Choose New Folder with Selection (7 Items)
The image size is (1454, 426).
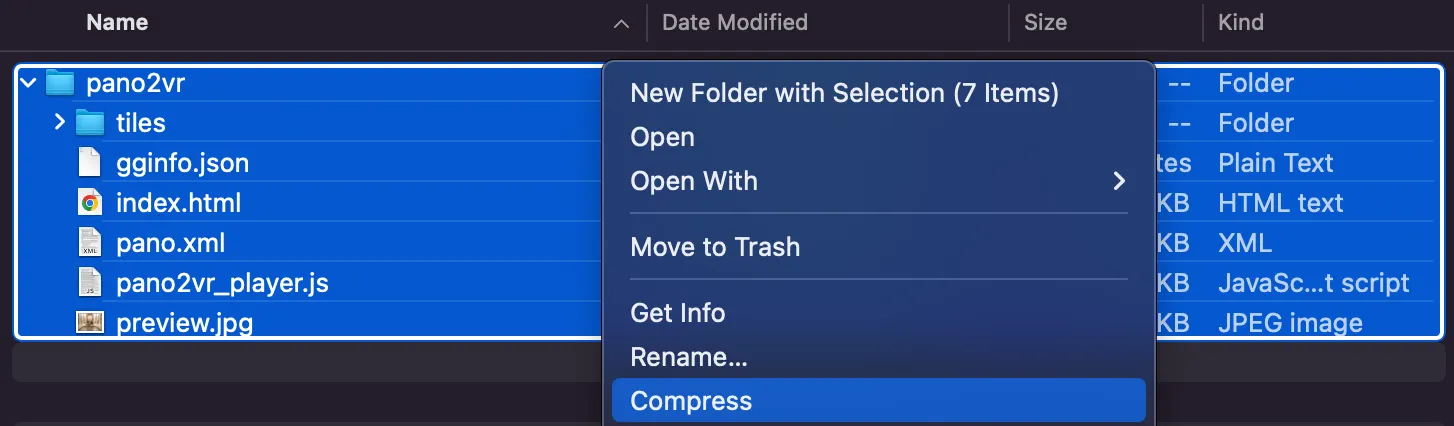coord(844,93)
